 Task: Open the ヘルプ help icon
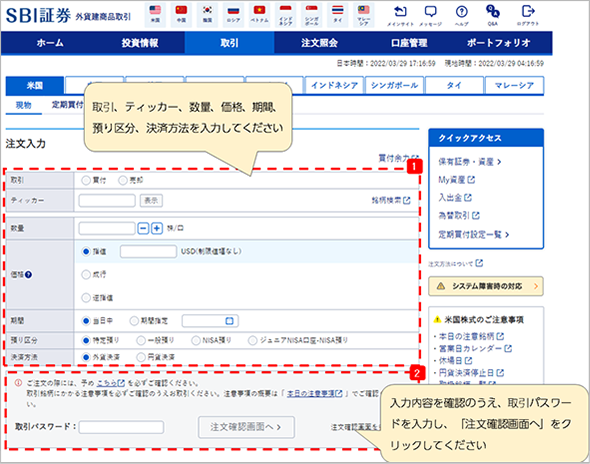click(x=462, y=15)
